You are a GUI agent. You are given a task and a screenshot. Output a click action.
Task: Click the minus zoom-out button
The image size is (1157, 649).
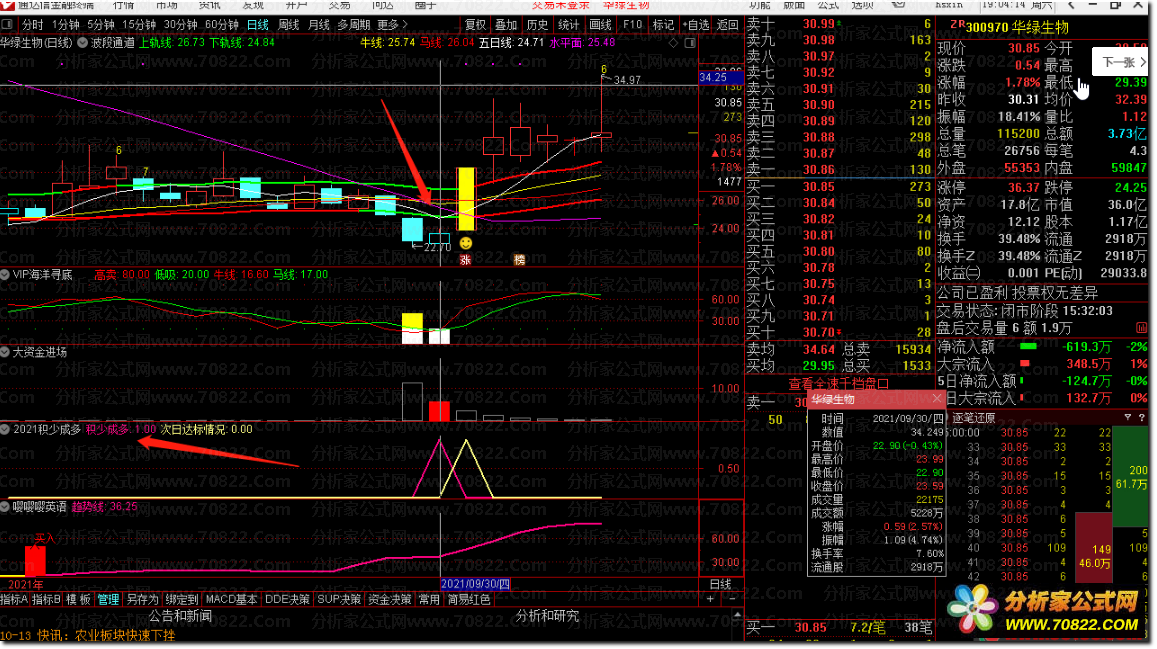click(x=733, y=599)
